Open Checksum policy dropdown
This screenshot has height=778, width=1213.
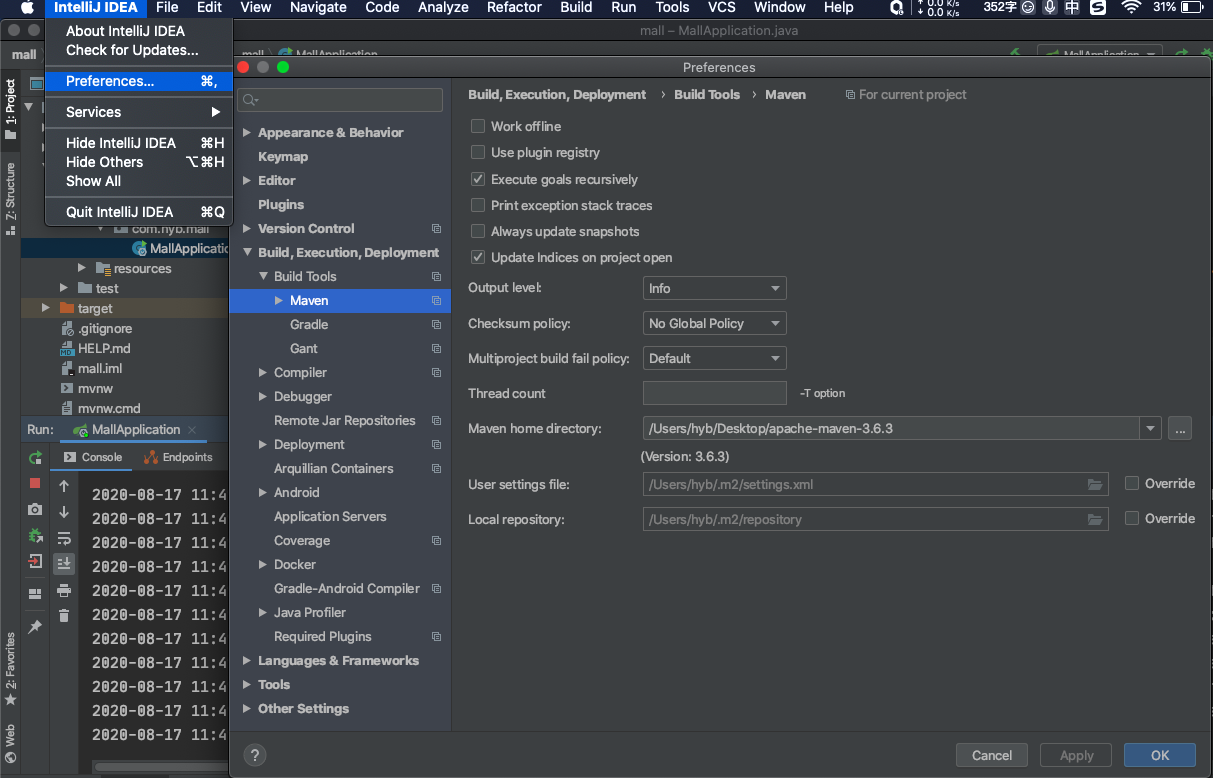pos(714,323)
